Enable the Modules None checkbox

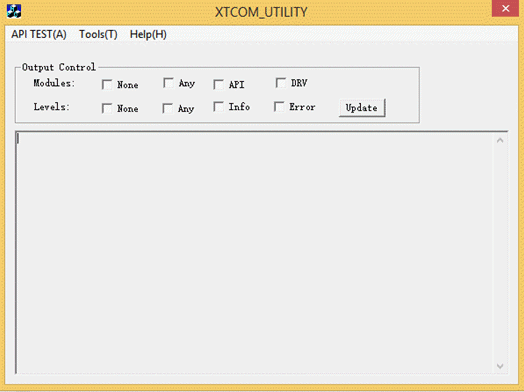coord(107,85)
